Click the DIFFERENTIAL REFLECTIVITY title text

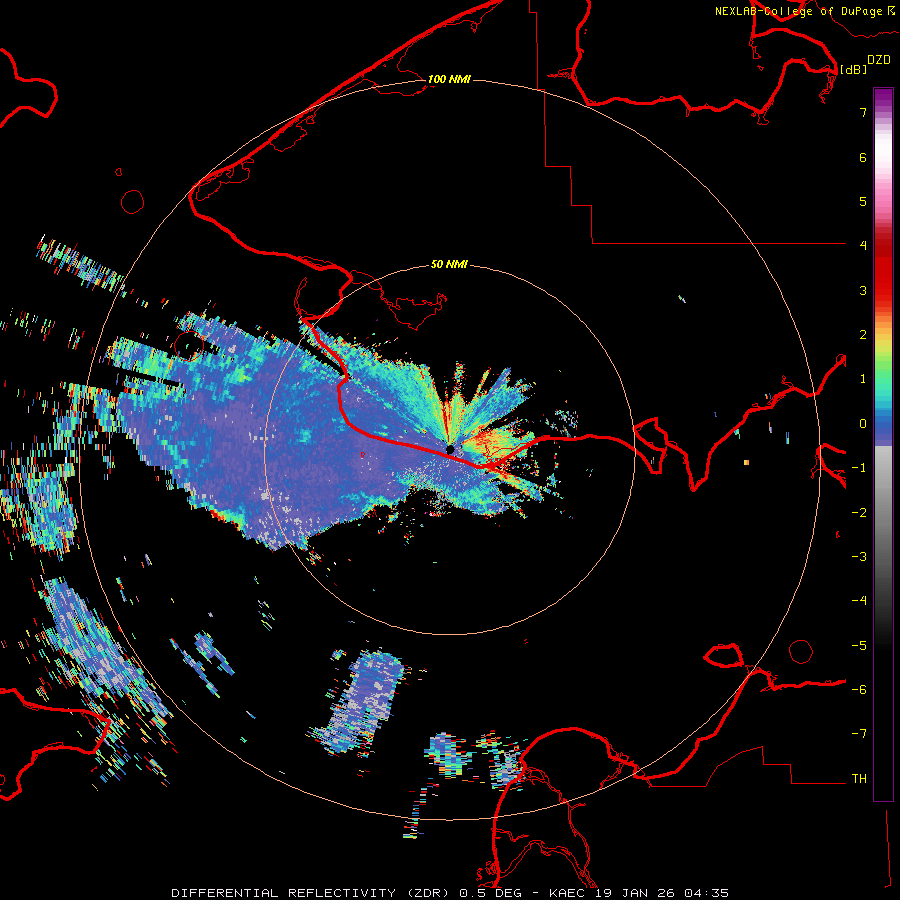click(x=284, y=893)
